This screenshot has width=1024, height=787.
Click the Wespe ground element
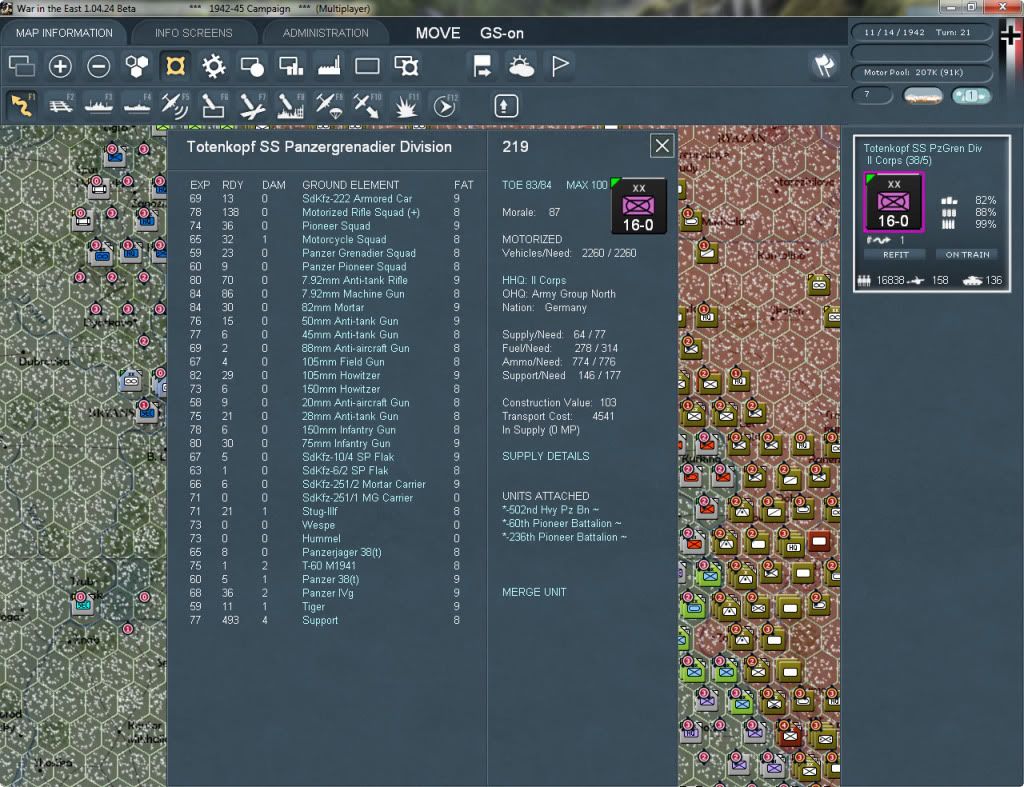pos(318,525)
